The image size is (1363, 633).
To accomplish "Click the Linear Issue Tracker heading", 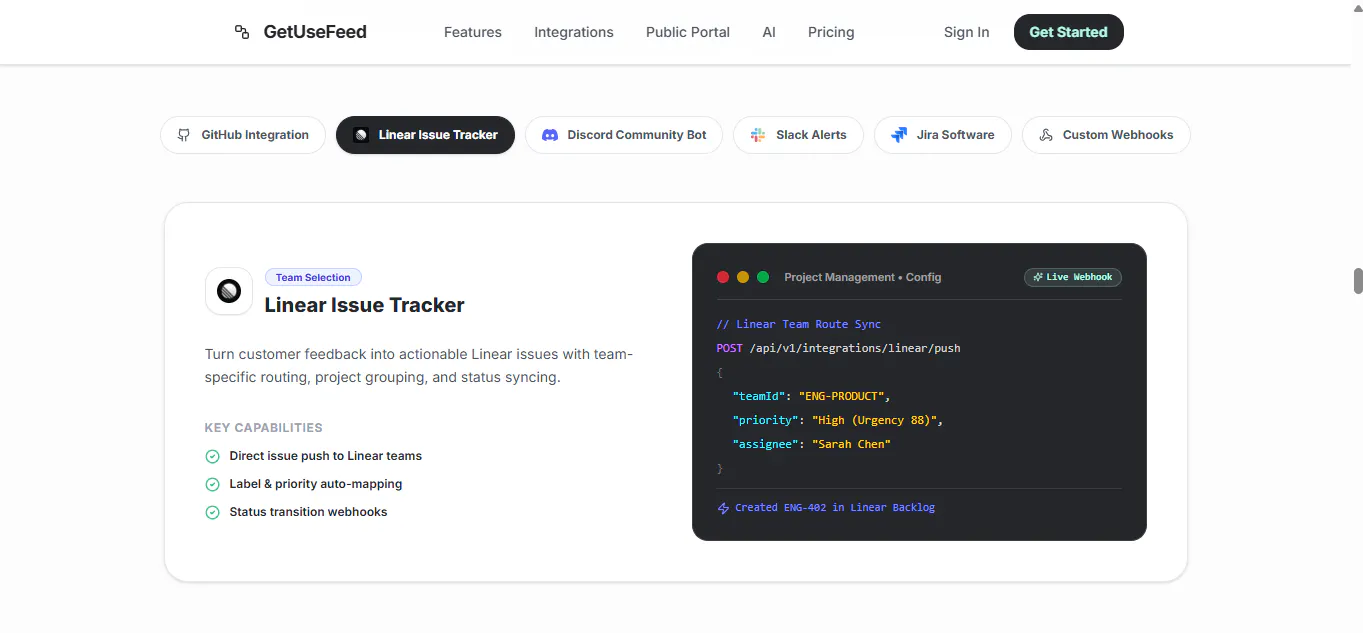I will tap(364, 305).
